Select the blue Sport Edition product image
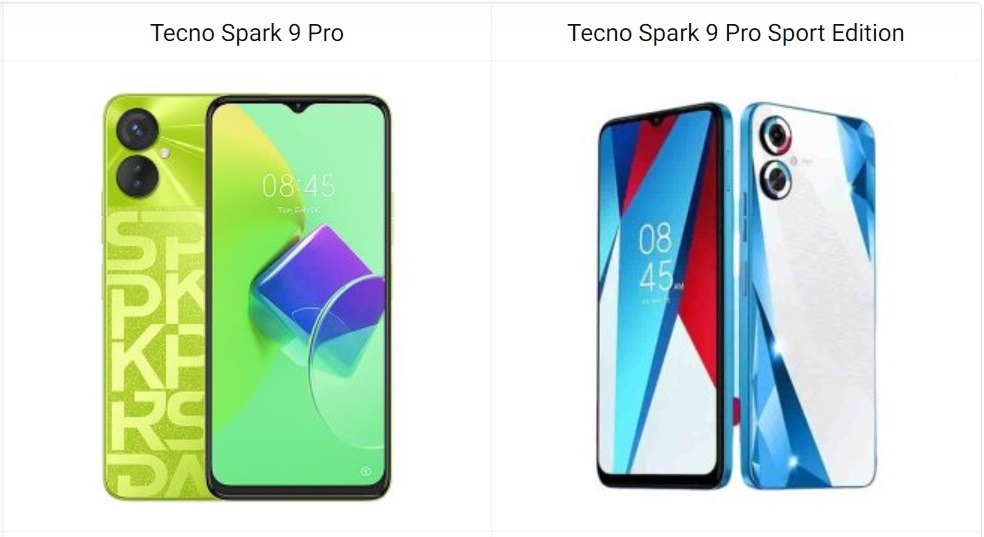The image size is (984, 537). 735,295
